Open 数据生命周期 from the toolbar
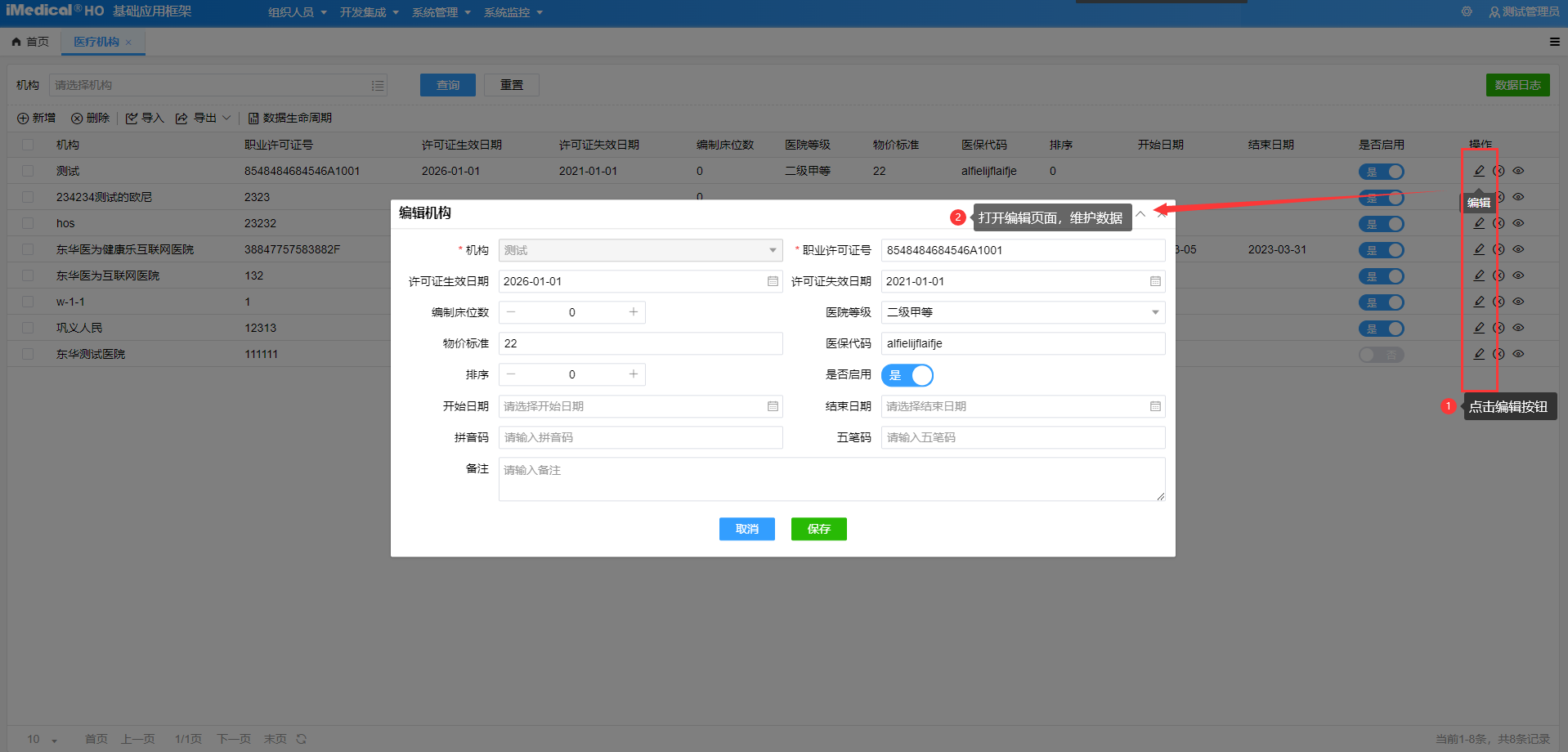 pyautogui.click(x=290, y=119)
